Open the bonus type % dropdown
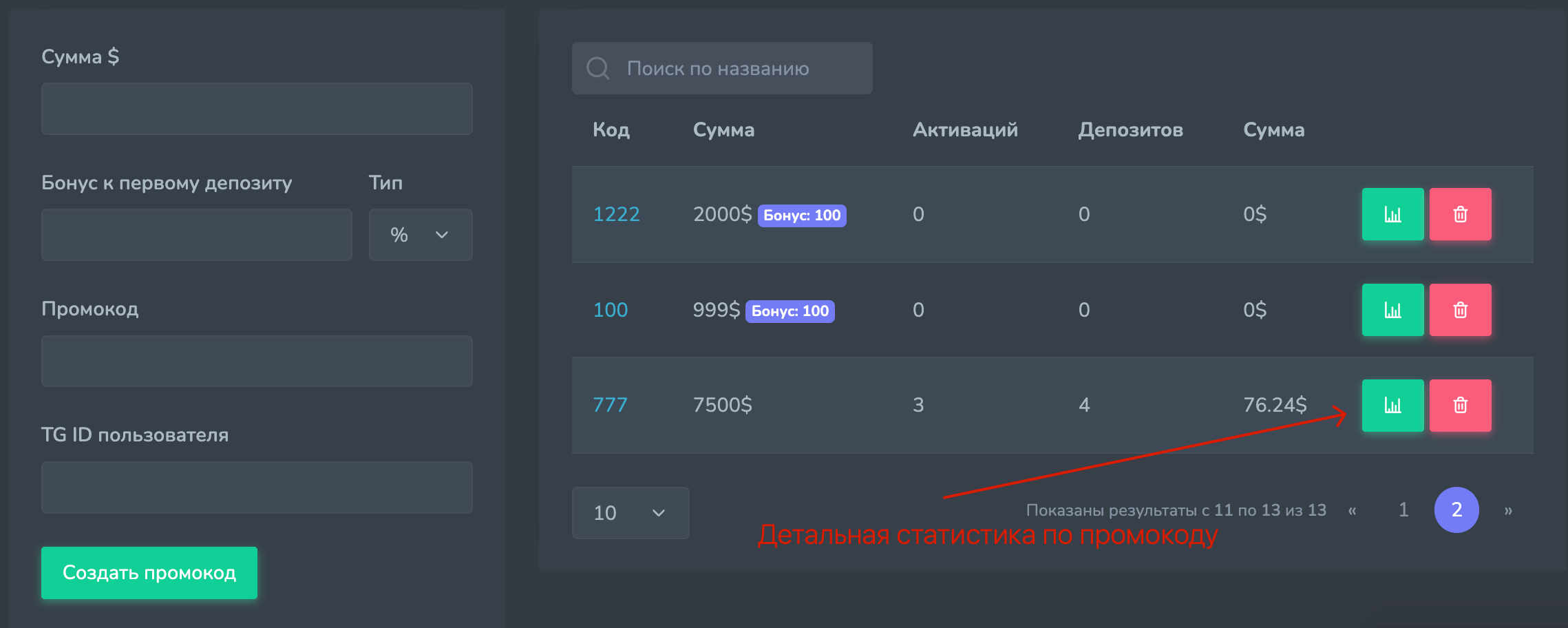This screenshot has width=1568, height=628. coord(420,235)
